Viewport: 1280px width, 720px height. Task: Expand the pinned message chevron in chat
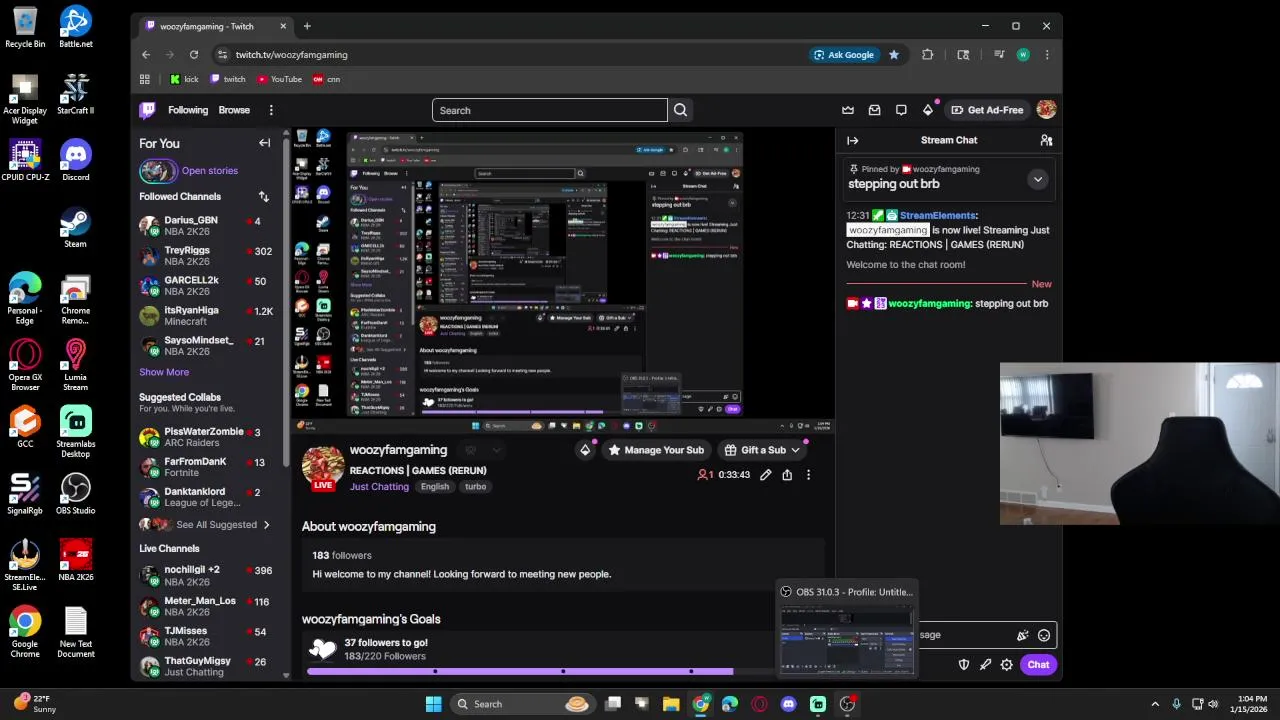tap(1038, 179)
